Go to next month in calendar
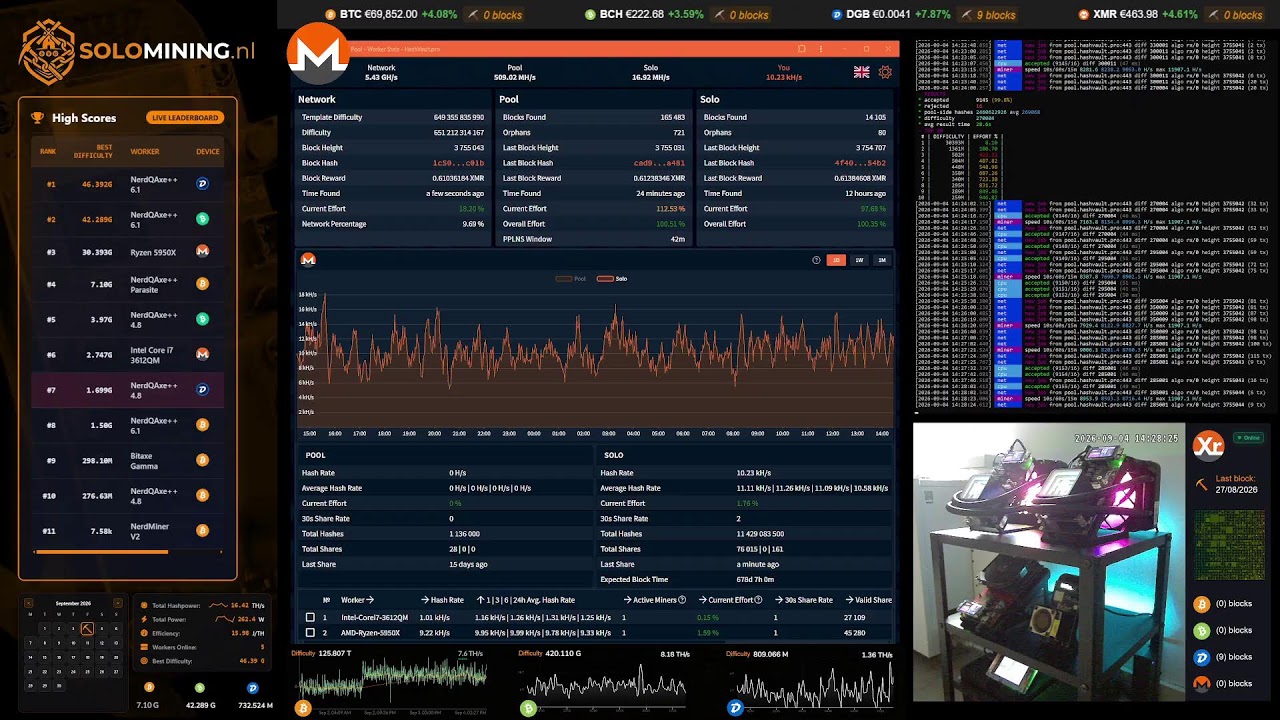 point(117,603)
